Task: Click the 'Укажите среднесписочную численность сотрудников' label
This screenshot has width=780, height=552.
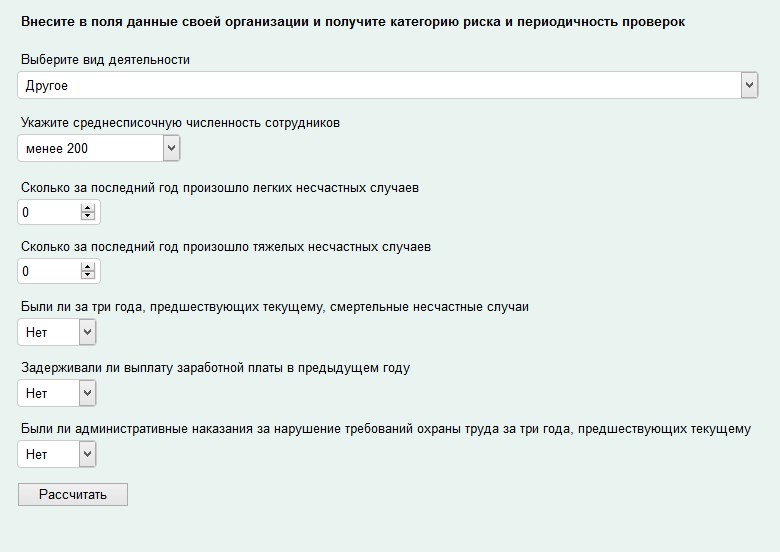Action: tap(180, 123)
